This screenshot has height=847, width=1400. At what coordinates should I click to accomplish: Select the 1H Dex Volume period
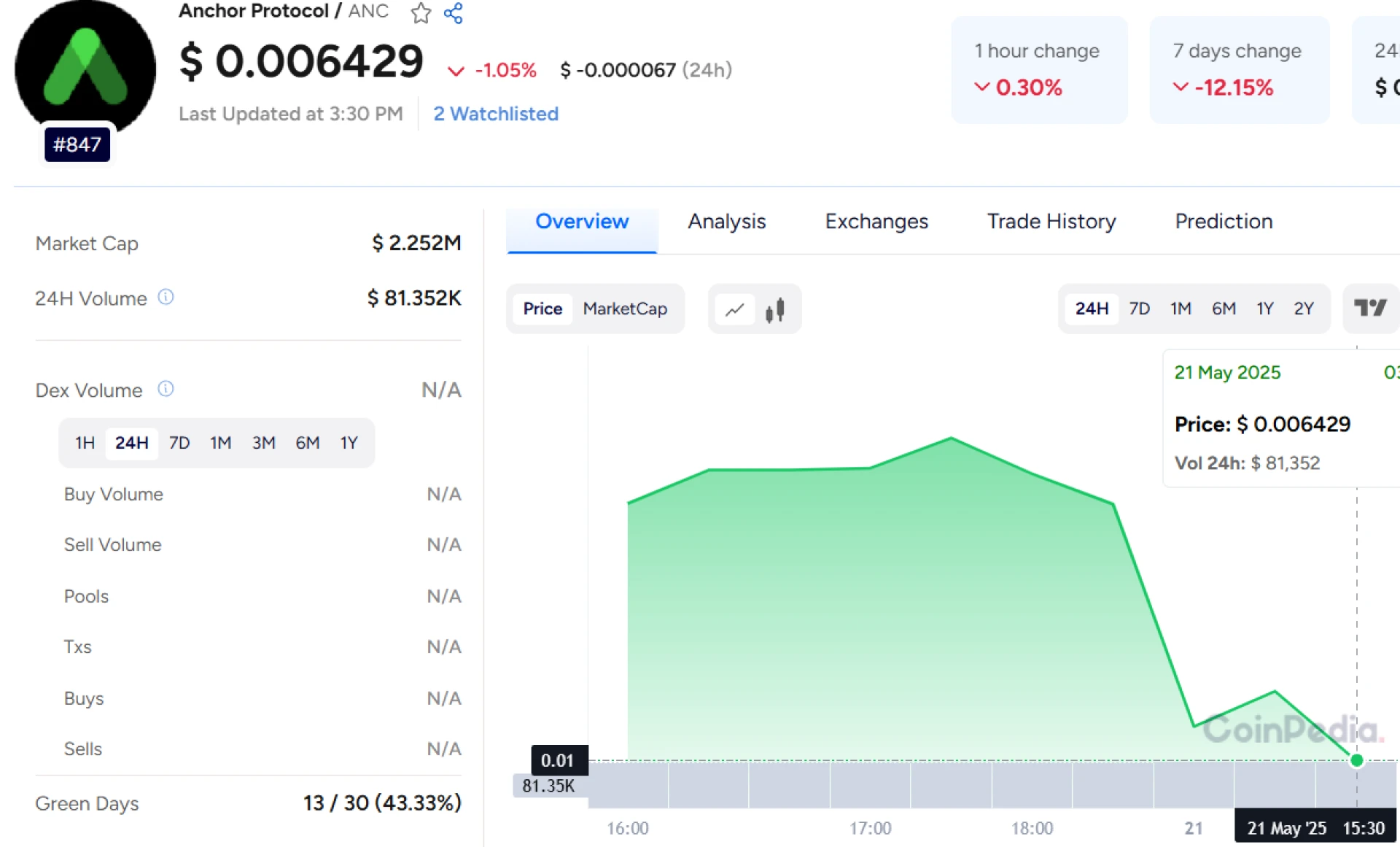click(85, 443)
